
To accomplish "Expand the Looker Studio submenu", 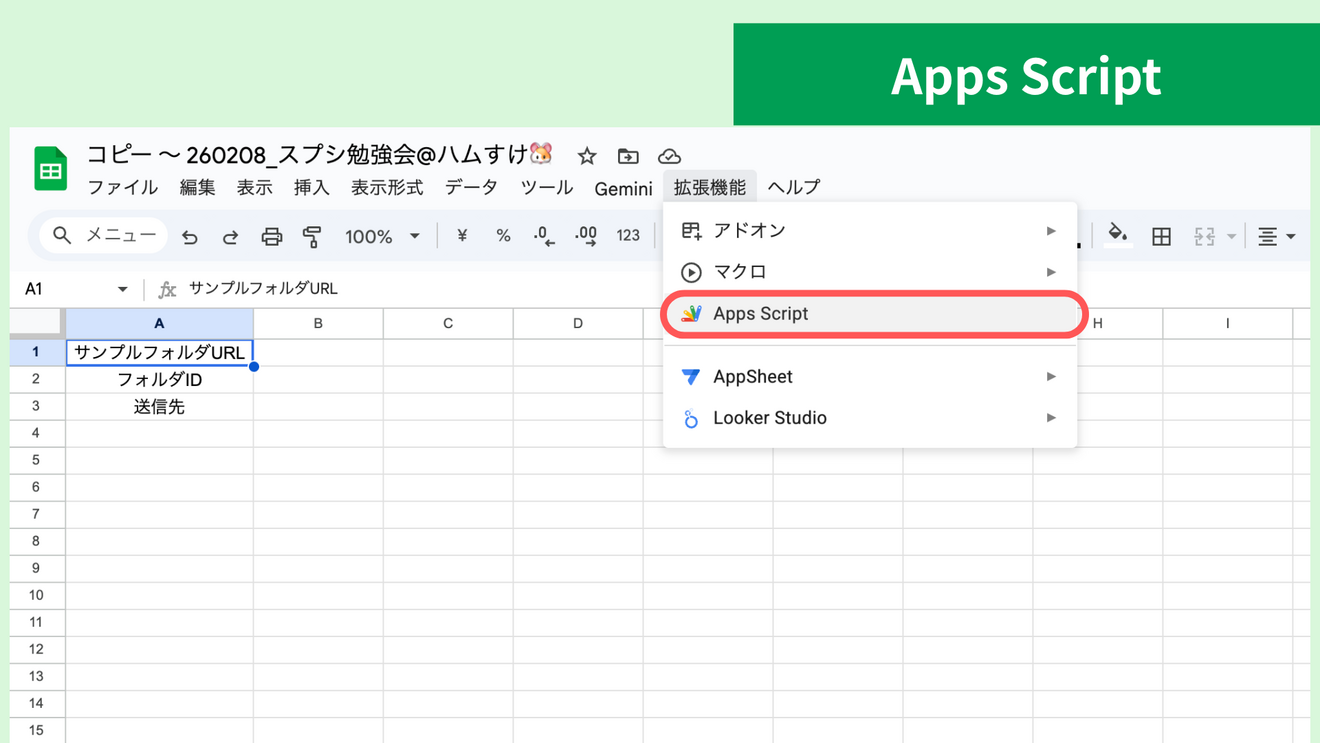I will click(x=870, y=418).
